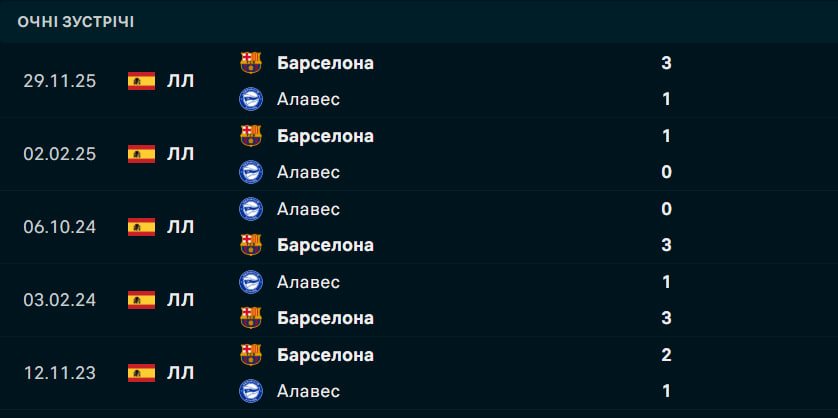Open Алавес team in 03.02.24 match
The image size is (838, 418).
[x=308, y=282]
